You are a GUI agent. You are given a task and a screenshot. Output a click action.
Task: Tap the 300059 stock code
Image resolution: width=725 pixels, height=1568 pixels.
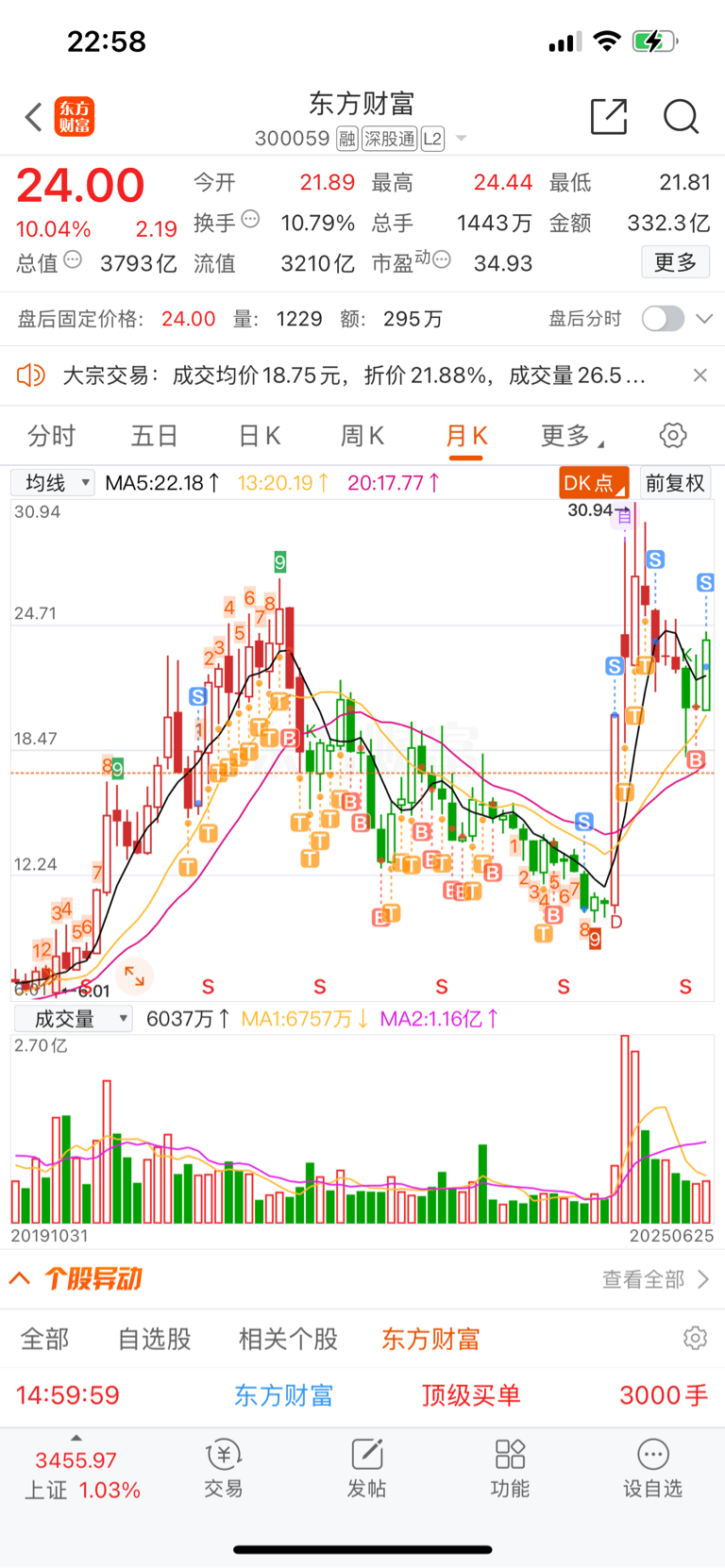tap(292, 139)
